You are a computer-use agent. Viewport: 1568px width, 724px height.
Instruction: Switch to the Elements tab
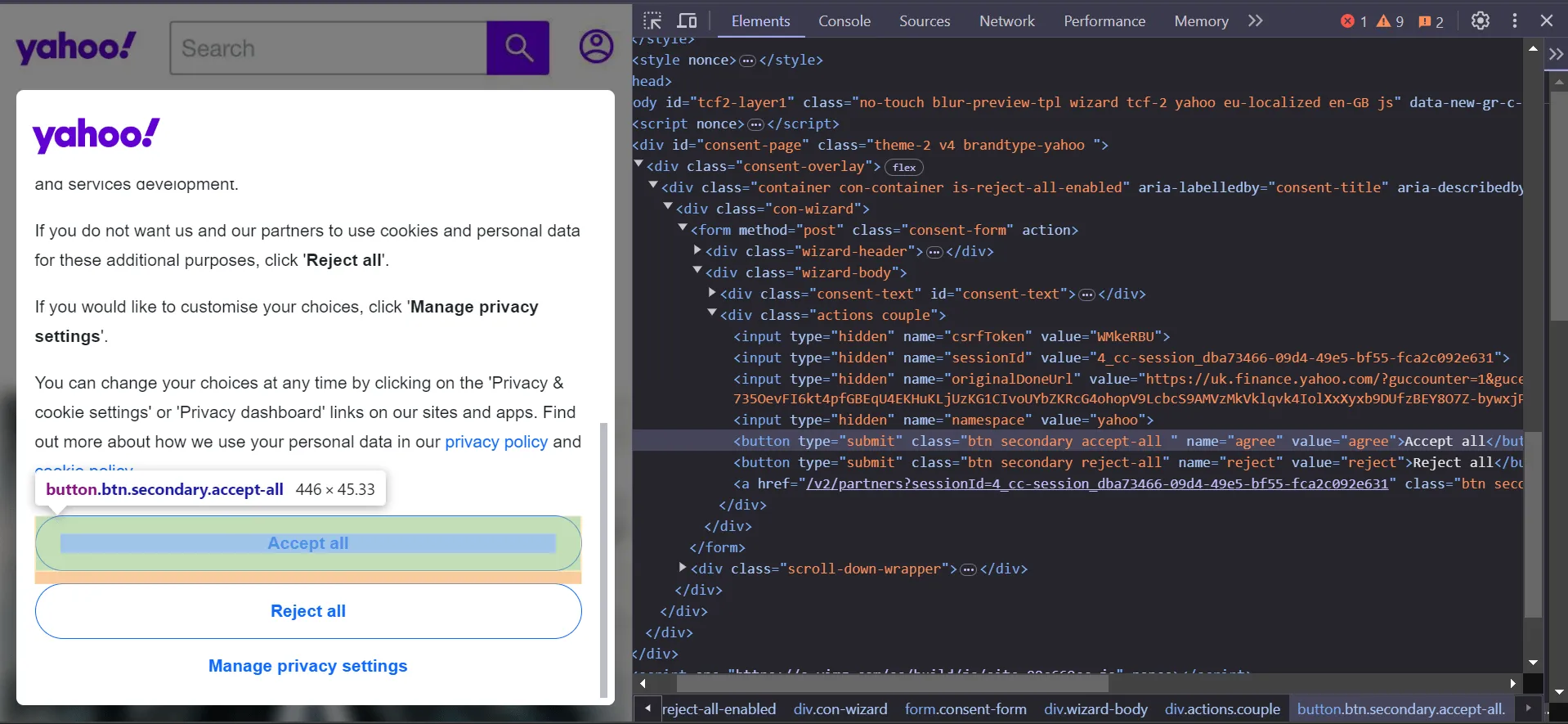pos(760,21)
